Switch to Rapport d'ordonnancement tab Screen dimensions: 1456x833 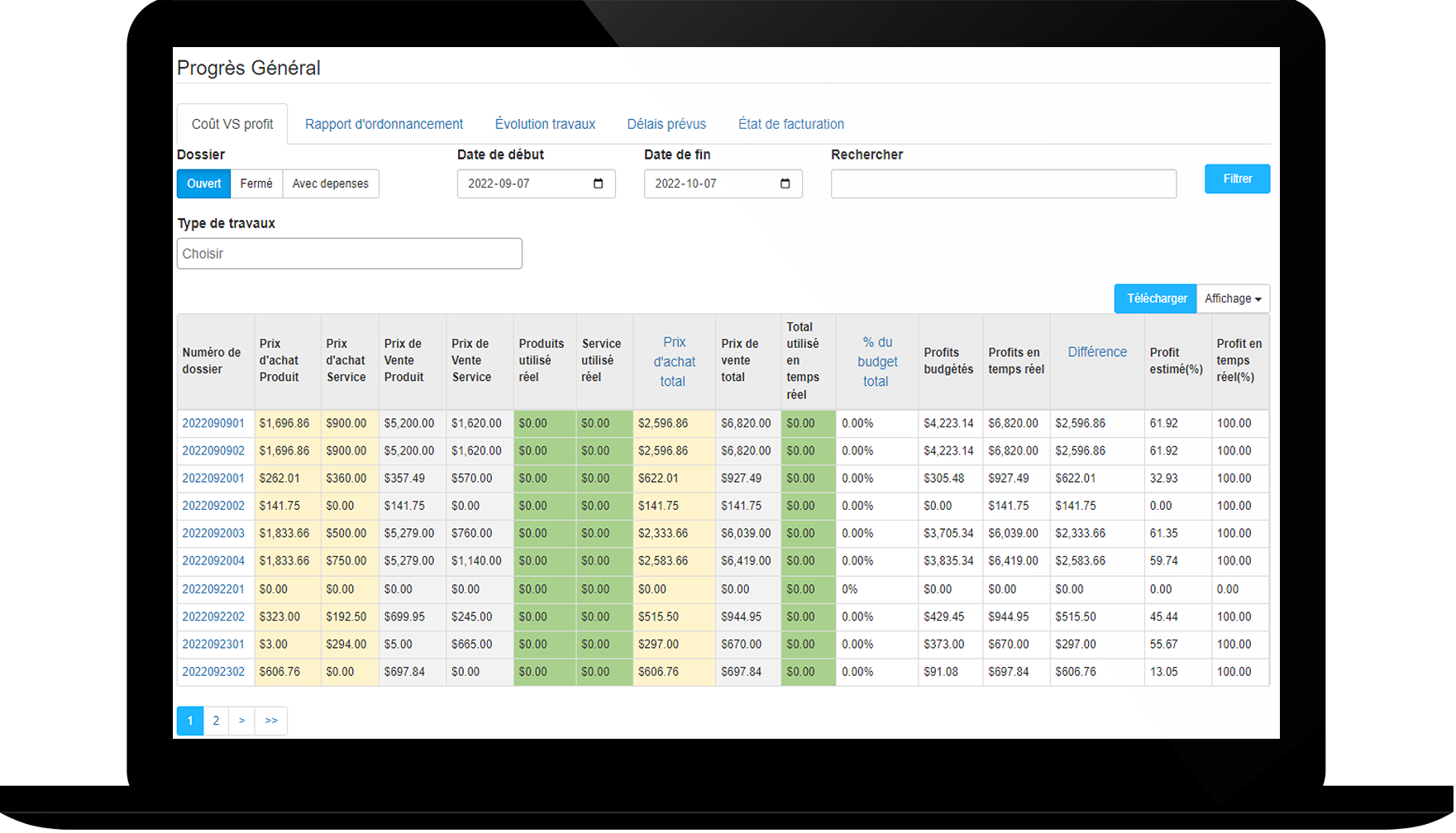[x=384, y=124]
